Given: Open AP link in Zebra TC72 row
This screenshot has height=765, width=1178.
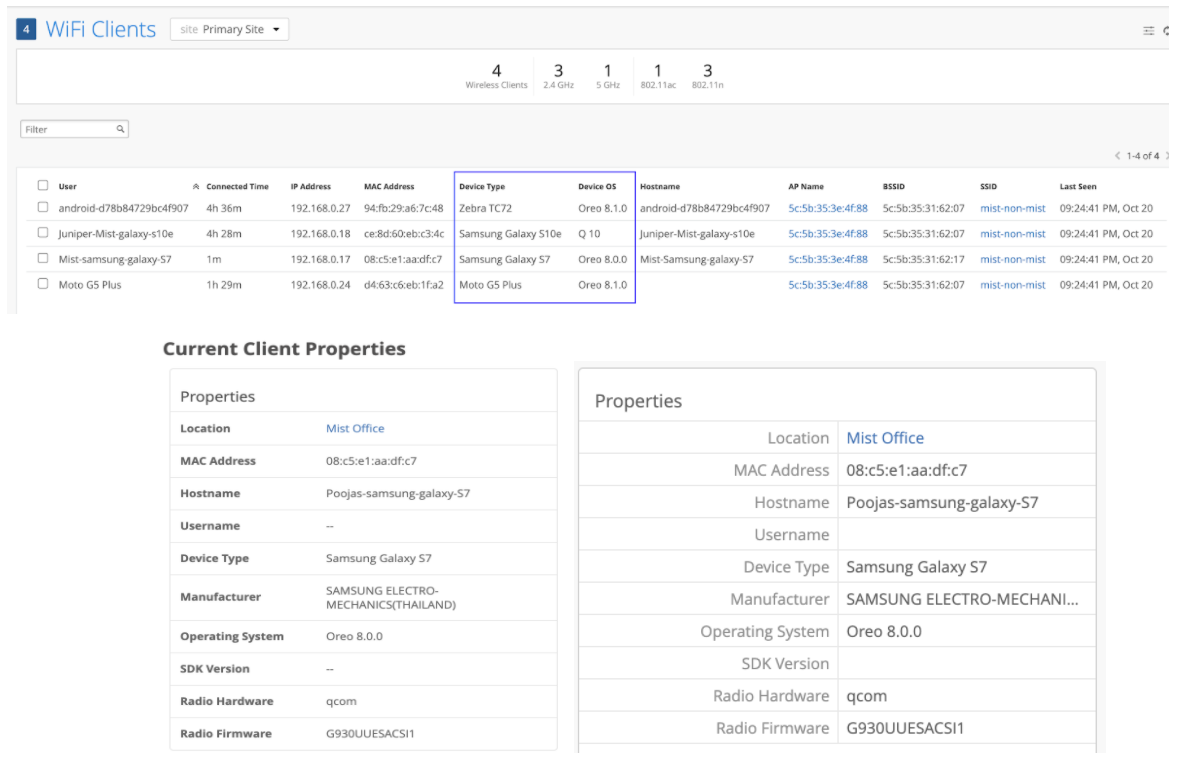Looking at the screenshot, I should coord(827,208).
